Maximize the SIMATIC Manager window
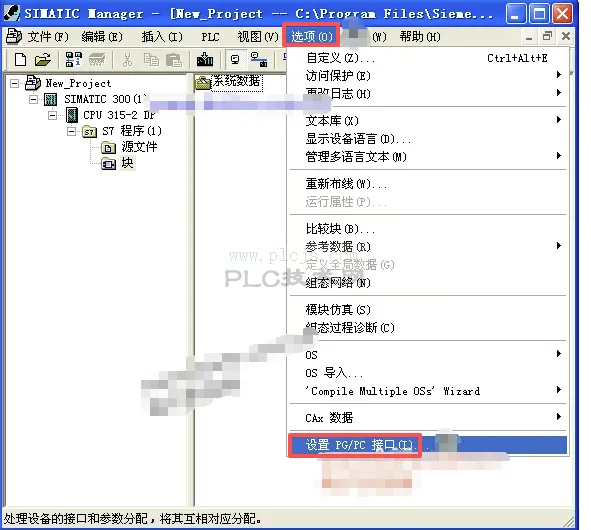The image size is (591, 530). 539,14
